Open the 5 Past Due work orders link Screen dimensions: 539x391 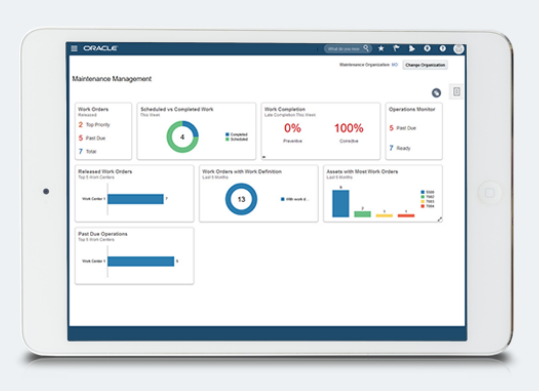[92, 138]
